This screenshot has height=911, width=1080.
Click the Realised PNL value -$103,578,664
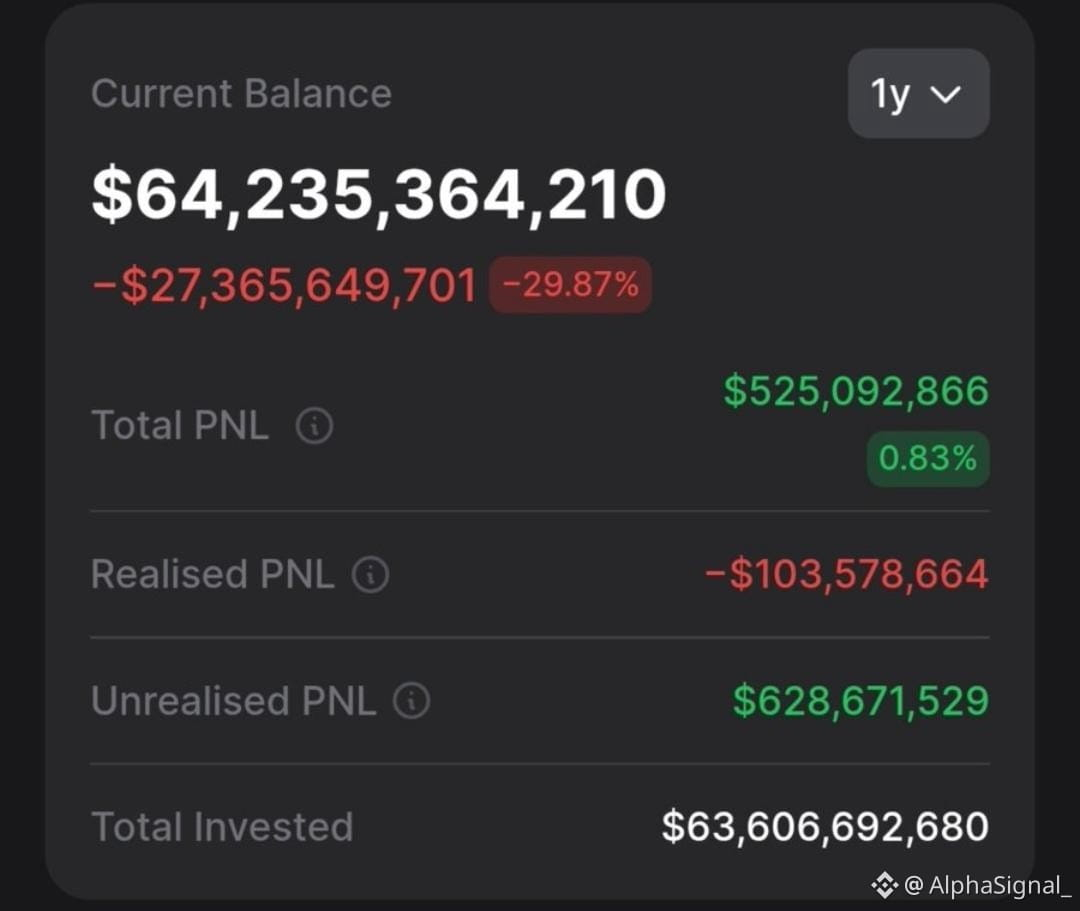click(x=847, y=574)
